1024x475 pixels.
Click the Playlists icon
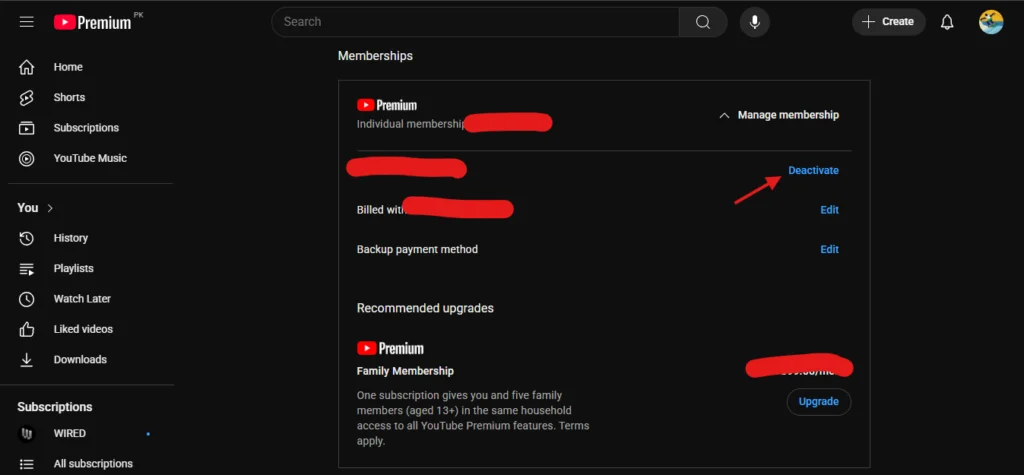[x=26, y=269]
